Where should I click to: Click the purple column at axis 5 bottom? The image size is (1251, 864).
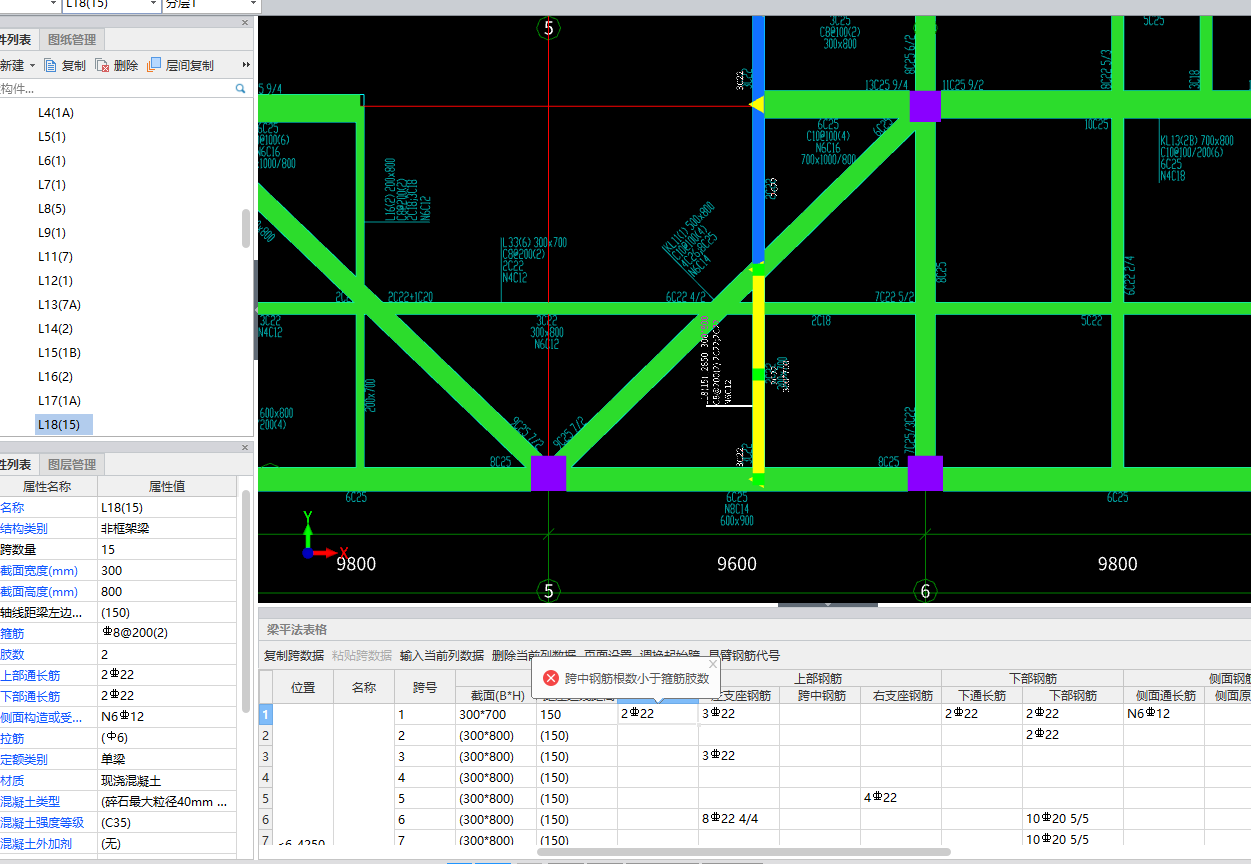pos(548,474)
